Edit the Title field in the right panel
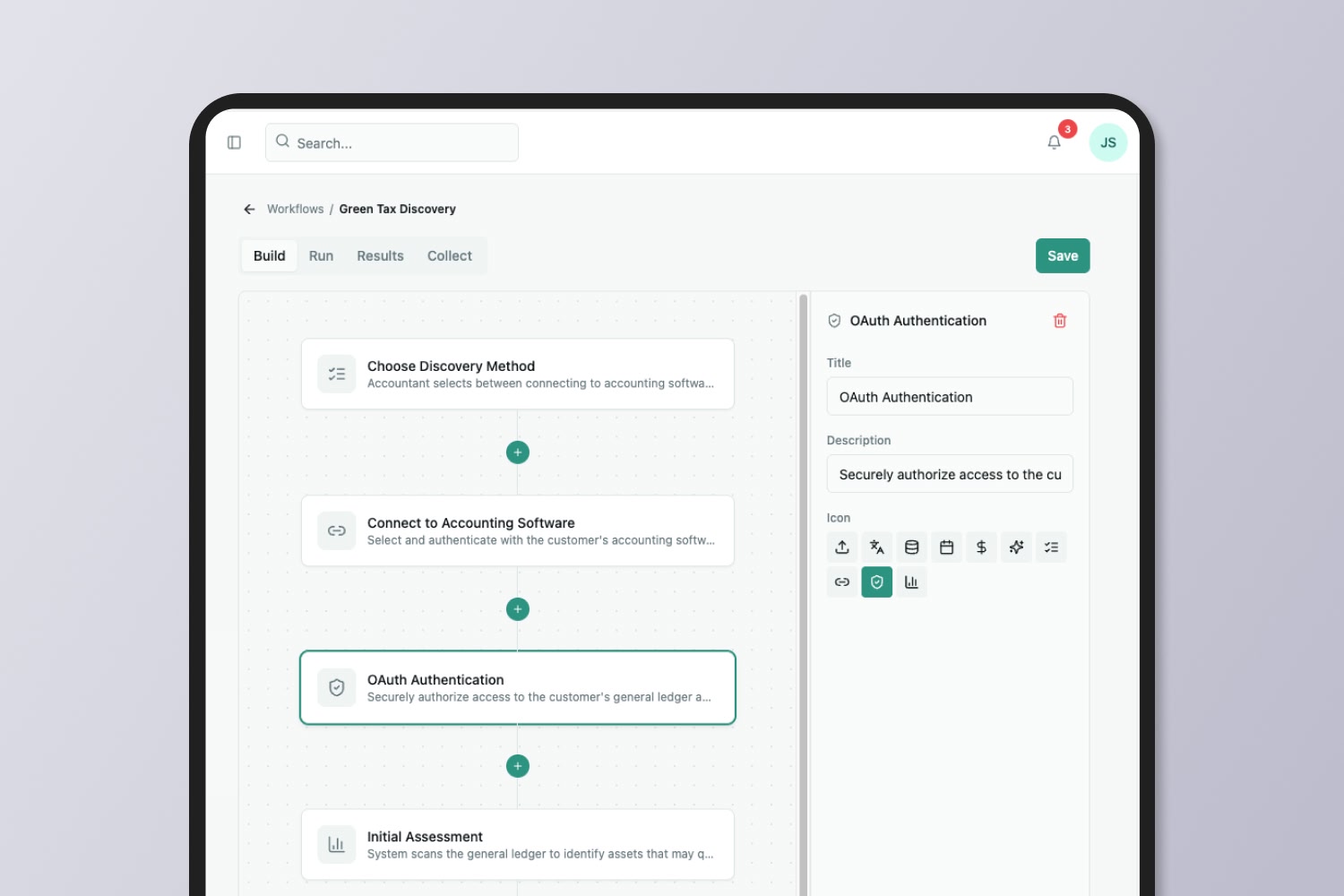The width and height of the screenshot is (1344, 896). pos(949,396)
